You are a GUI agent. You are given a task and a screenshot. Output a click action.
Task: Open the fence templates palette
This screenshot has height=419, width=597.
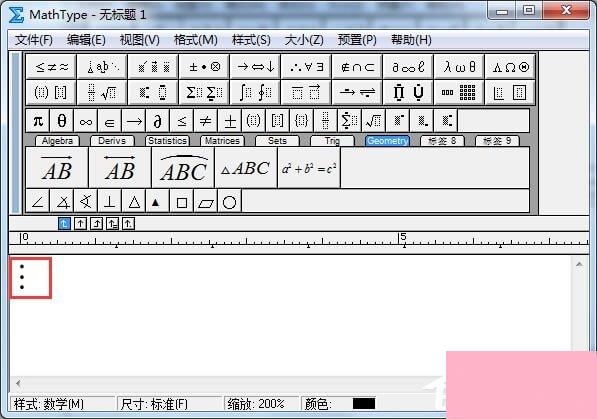click(51, 92)
